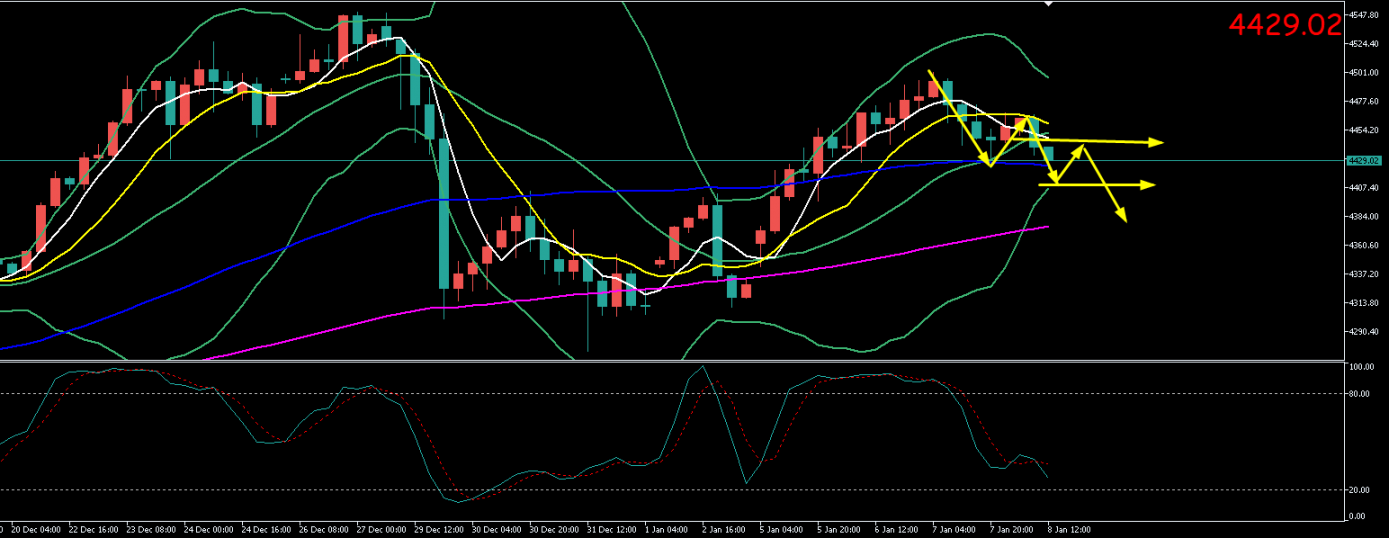Click the divider between chart and oscillator panel
The height and width of the screenshot is (538, 1389).
pos(670,360)
